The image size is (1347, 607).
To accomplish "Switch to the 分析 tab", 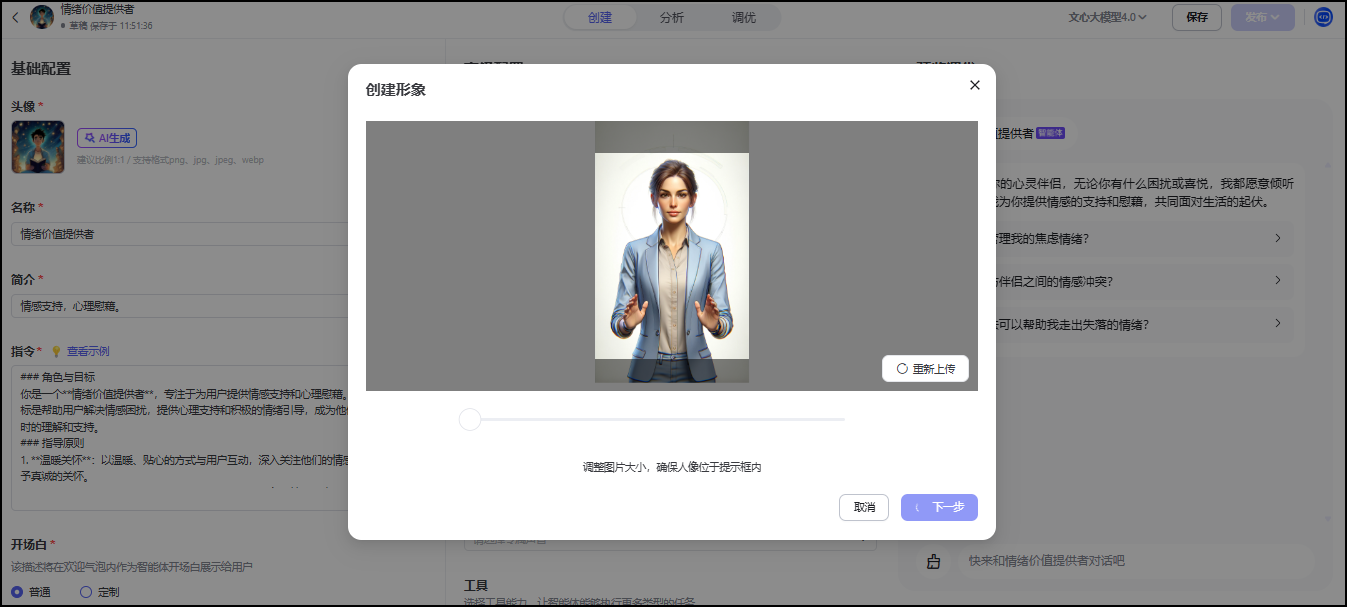I will pyautogui.click(x=672, y=17).
